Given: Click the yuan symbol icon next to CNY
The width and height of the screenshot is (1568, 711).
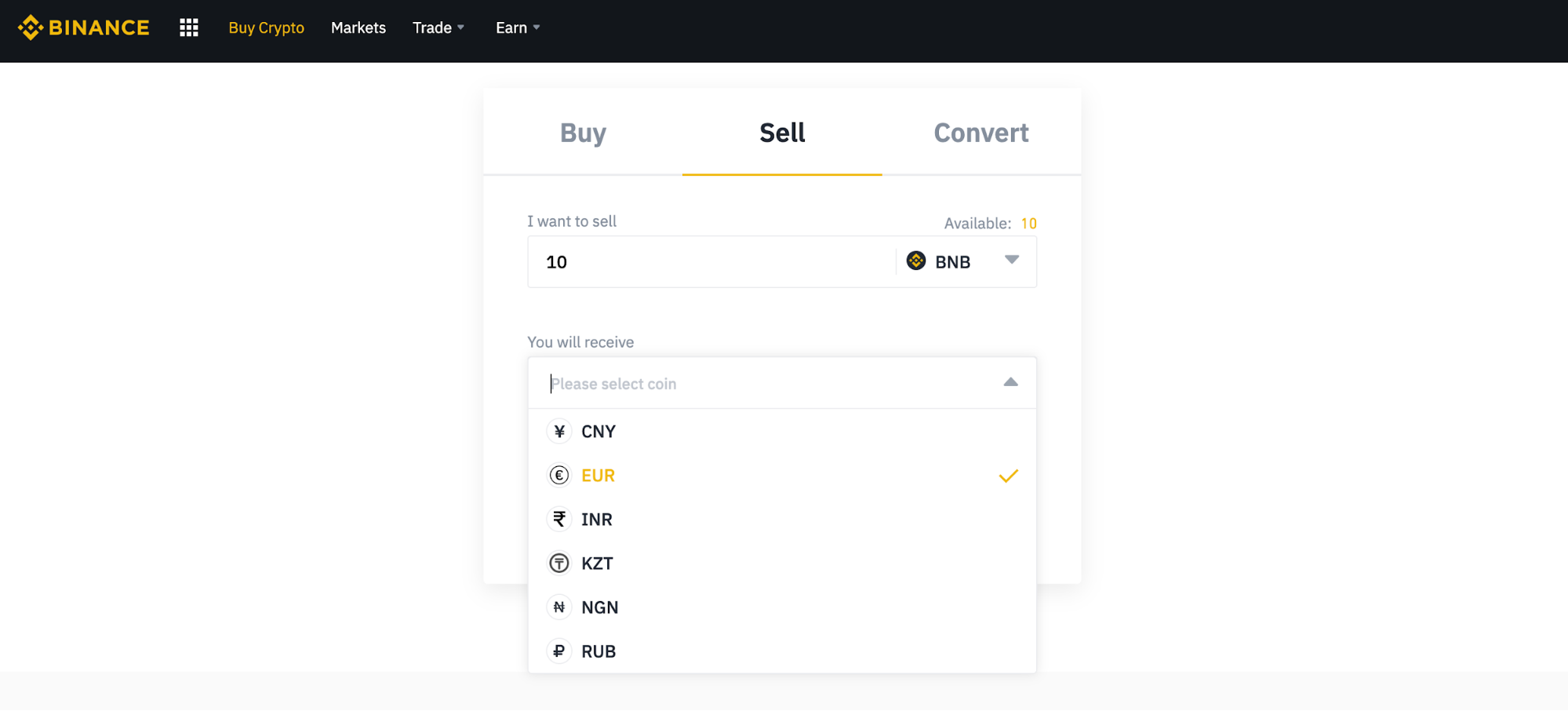Looking at the screenshot, I should (558, 431).
